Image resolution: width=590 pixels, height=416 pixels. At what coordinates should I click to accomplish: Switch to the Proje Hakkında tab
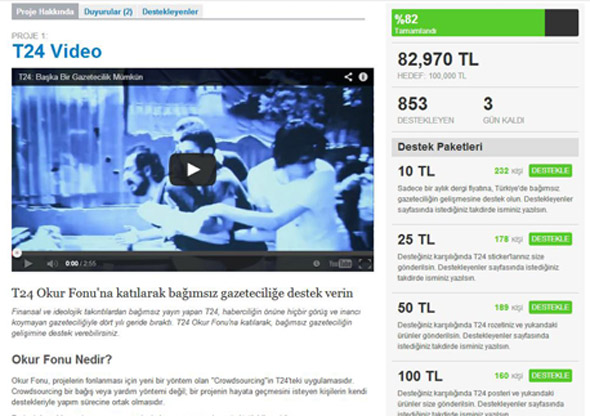[x=45, y=11]
